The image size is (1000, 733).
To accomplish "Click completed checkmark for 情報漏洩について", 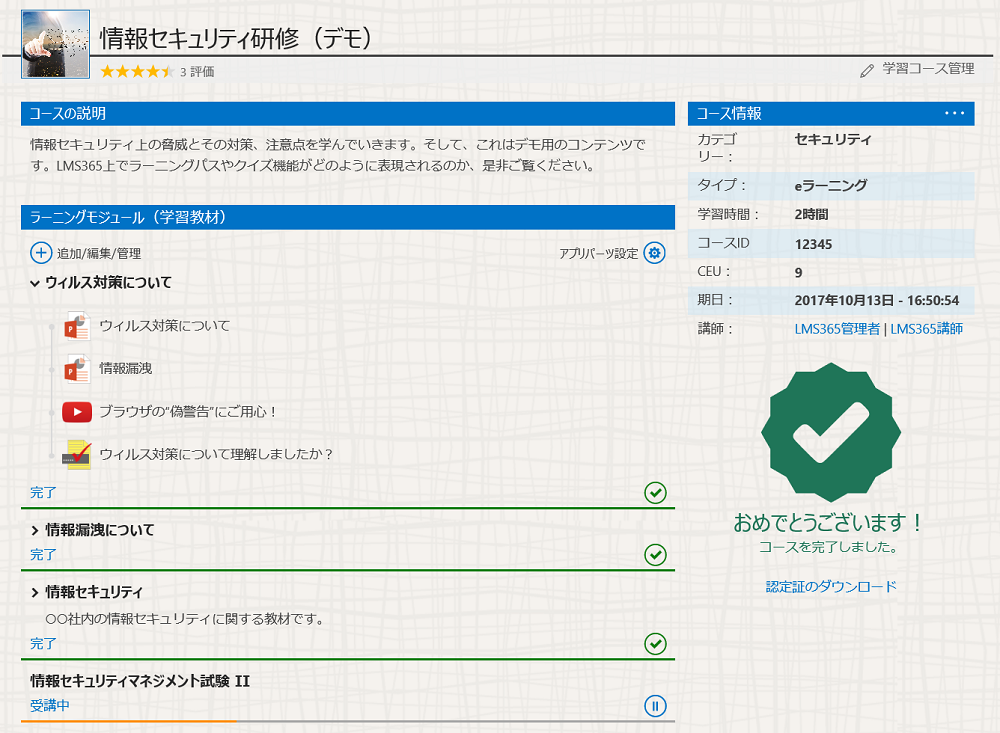I will click(x=655, y=554).
